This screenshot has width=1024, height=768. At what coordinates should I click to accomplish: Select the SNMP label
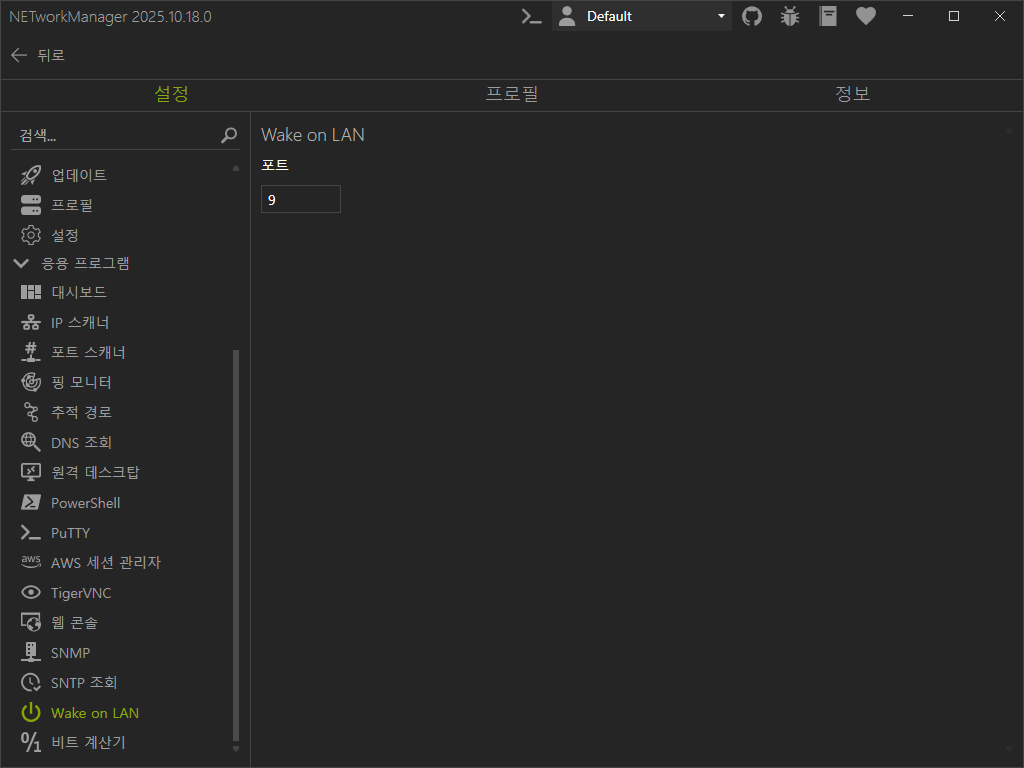click(71, 653)
